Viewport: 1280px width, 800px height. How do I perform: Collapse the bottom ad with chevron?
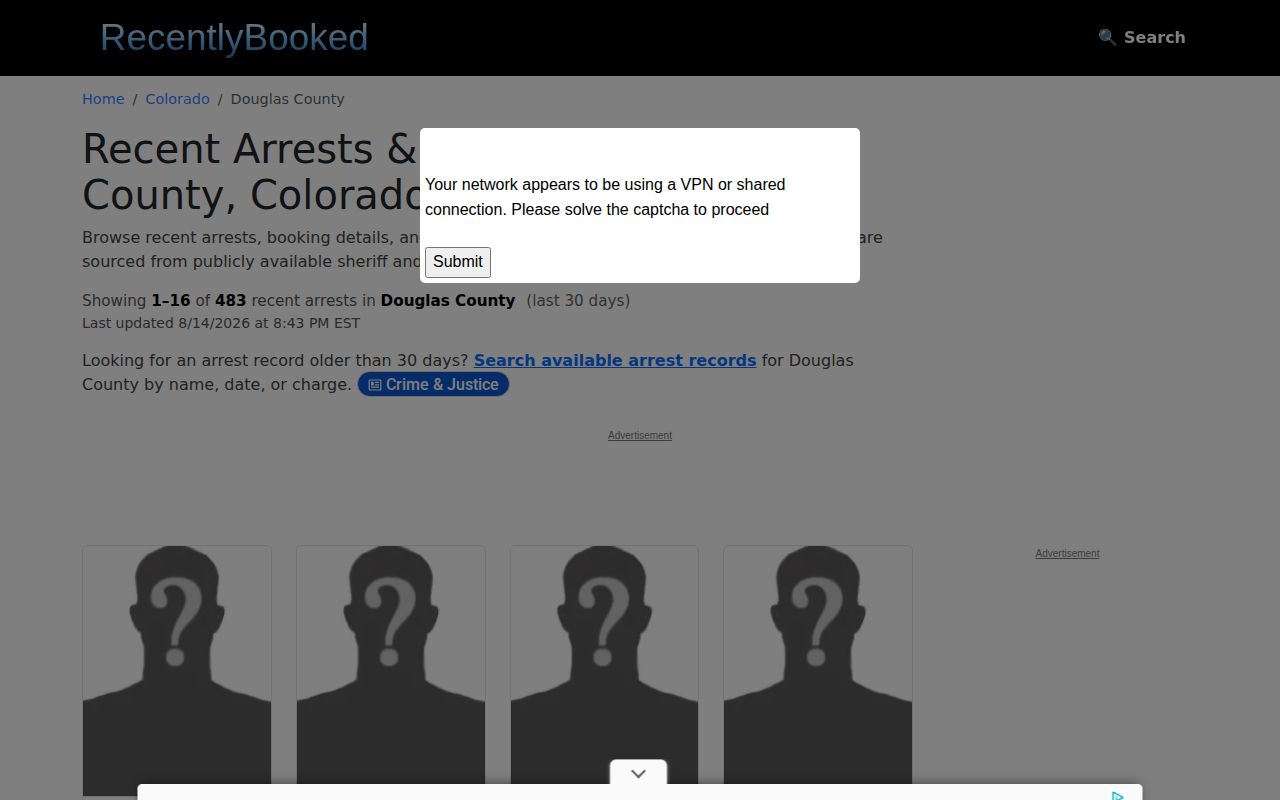639,773
